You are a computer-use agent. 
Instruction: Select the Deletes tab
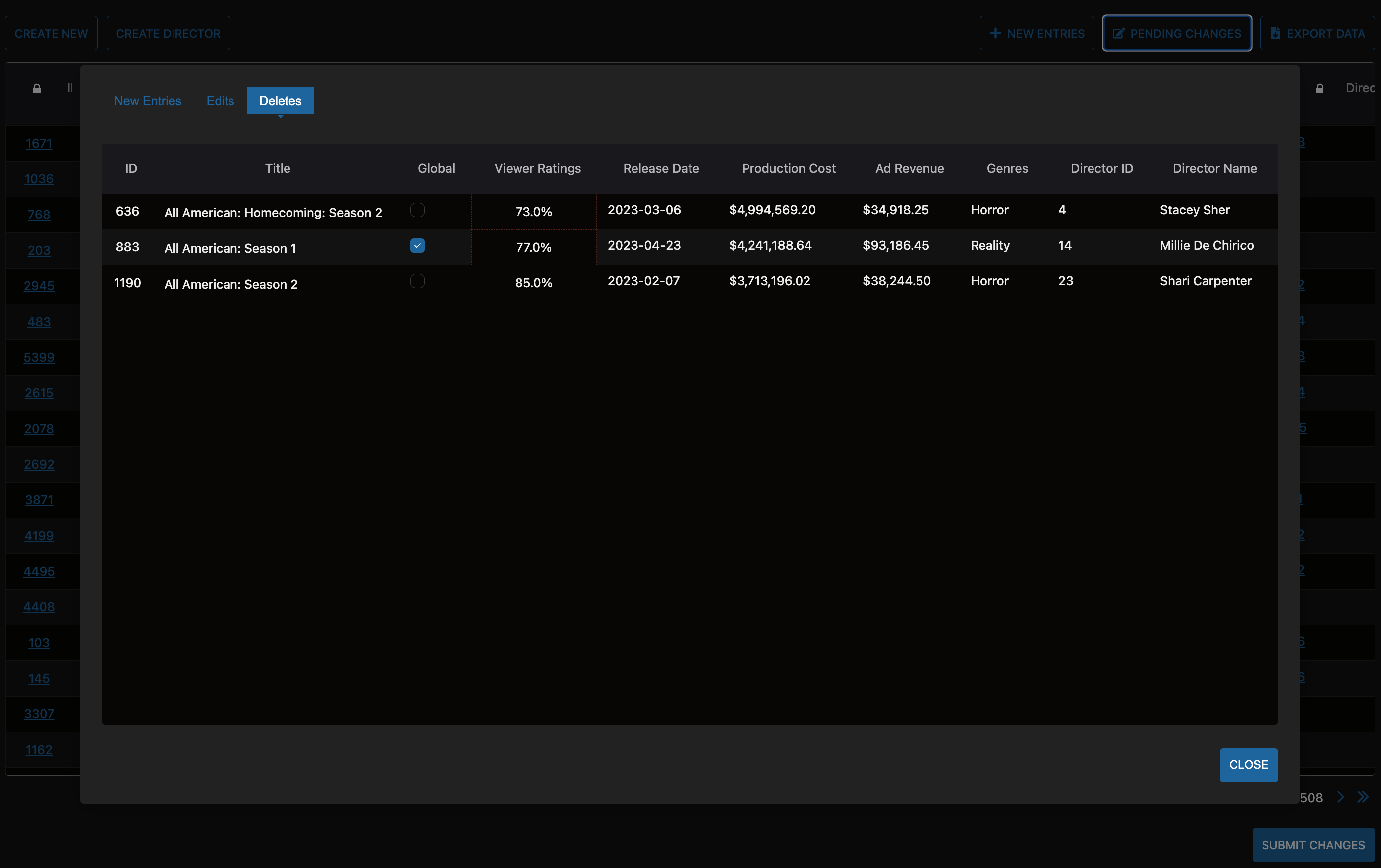280,101
